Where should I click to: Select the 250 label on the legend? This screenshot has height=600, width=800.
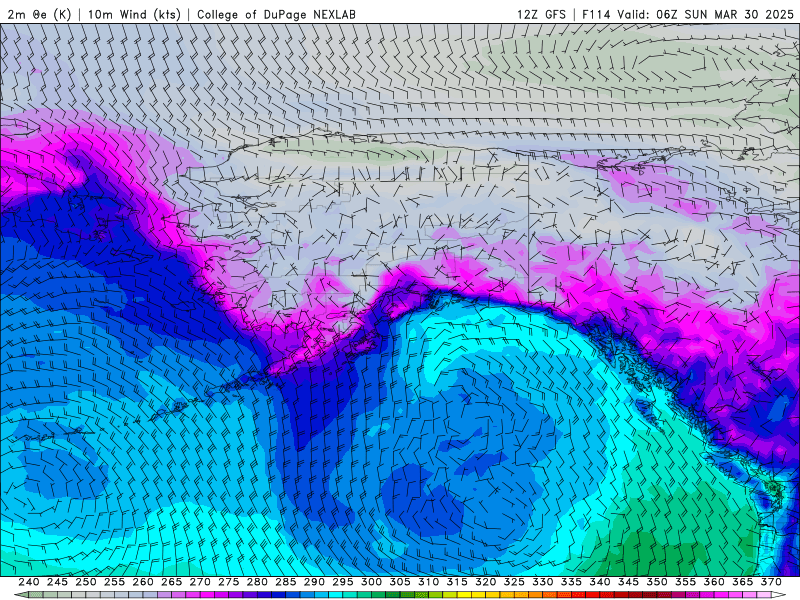86,582
